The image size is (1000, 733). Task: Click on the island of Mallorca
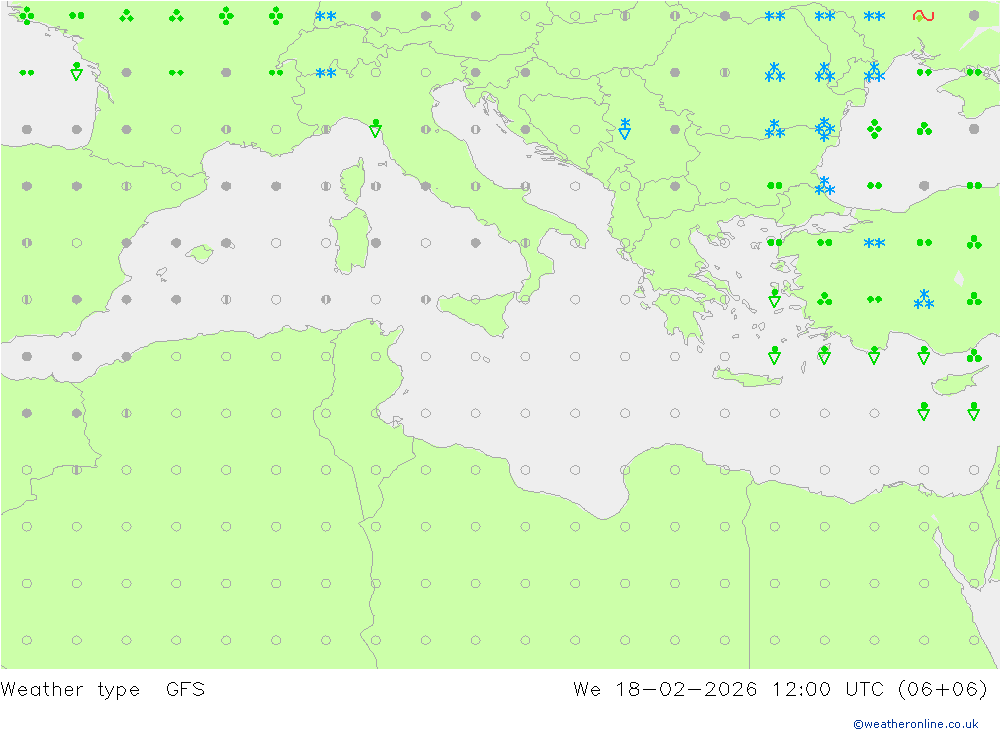click(200, 253)
